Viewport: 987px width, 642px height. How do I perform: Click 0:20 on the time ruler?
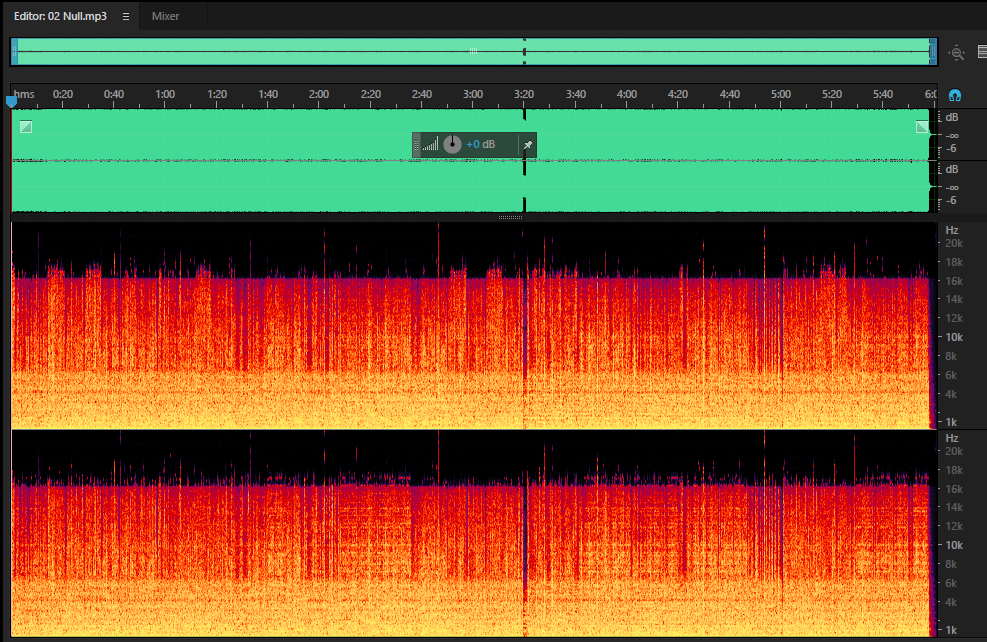coord(63,94)
